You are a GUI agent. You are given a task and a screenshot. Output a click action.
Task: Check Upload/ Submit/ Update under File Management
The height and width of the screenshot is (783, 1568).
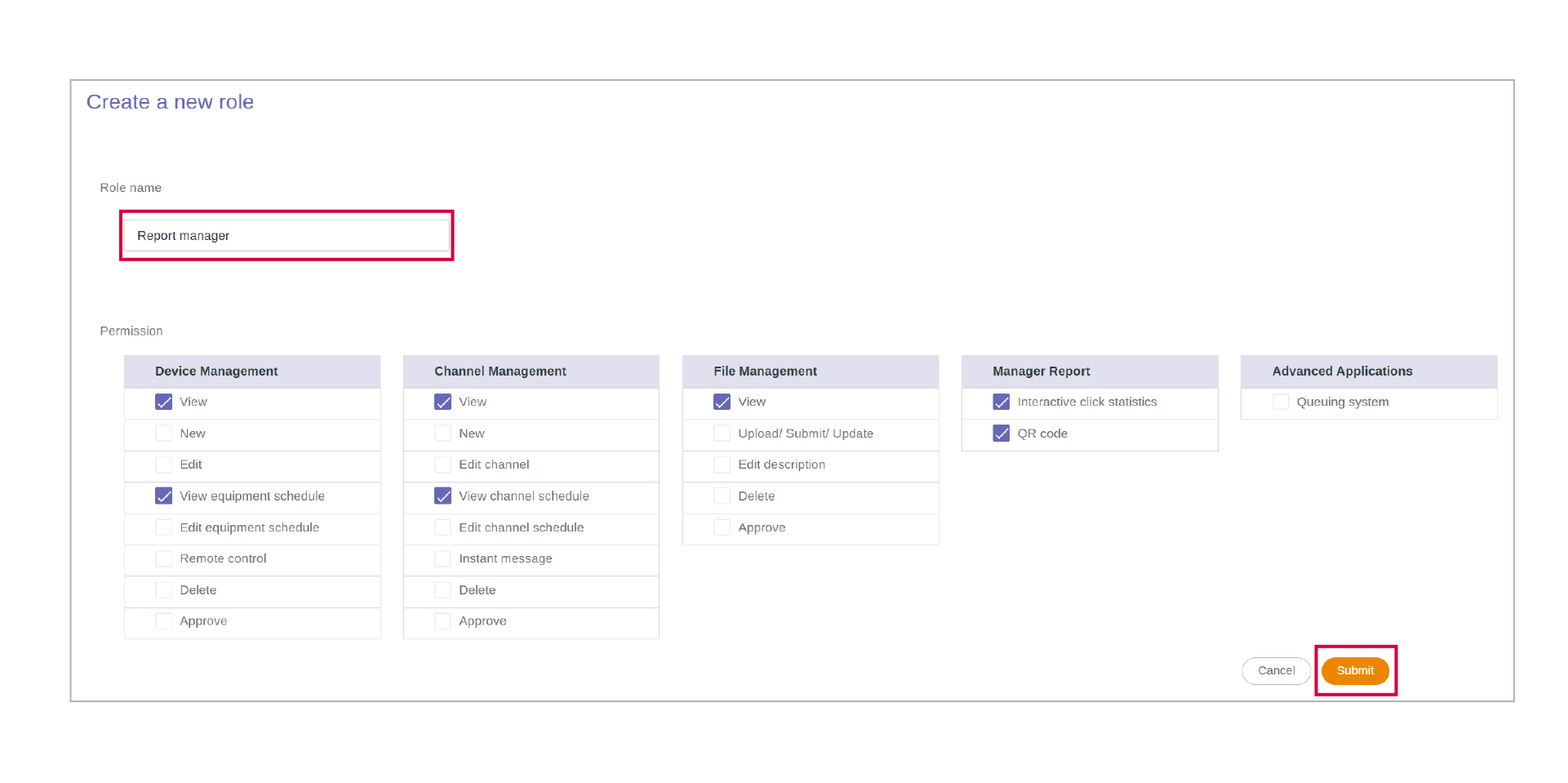point(722,433)
